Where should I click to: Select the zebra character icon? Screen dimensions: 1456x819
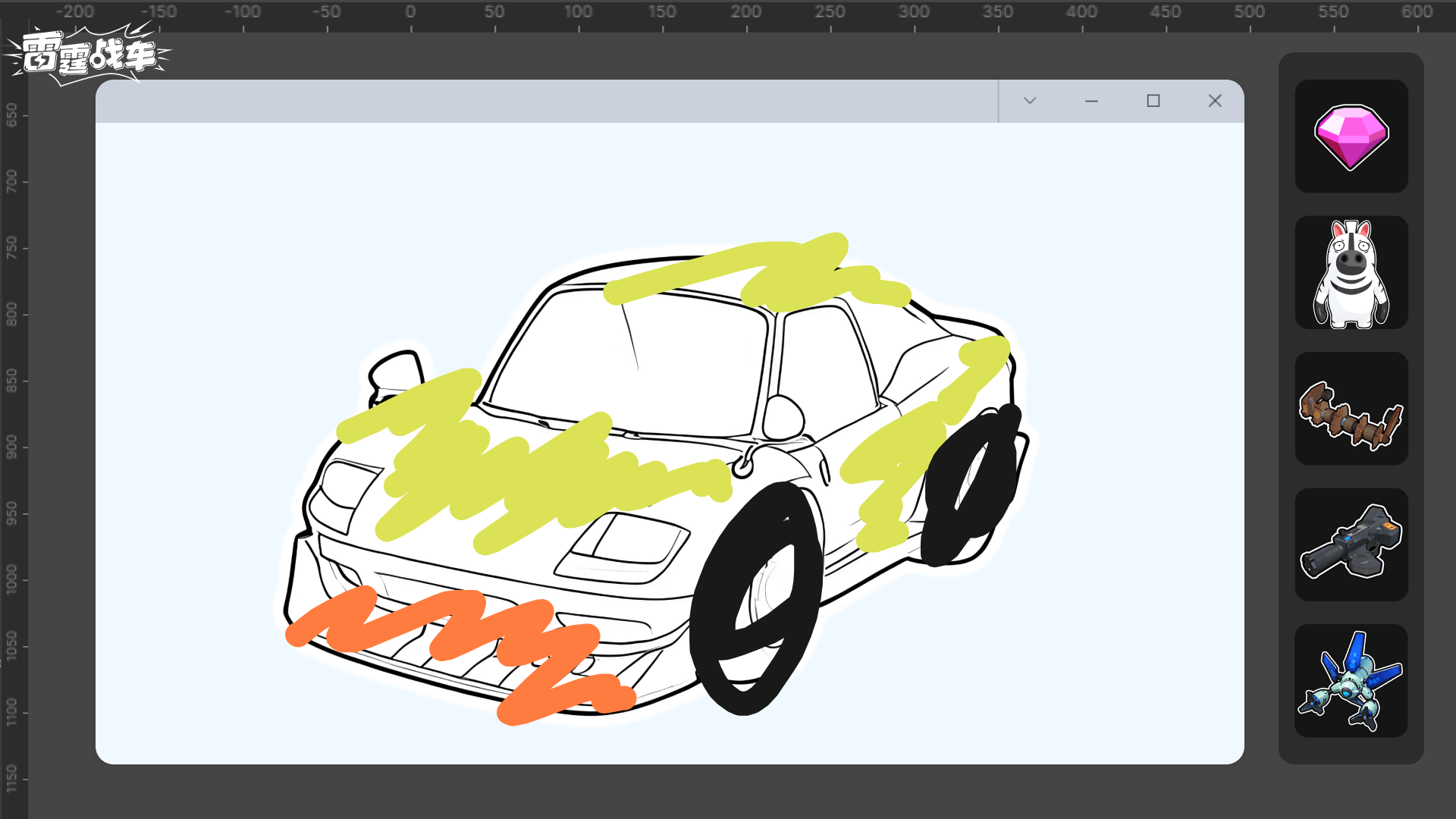[x=1351, y=273]
